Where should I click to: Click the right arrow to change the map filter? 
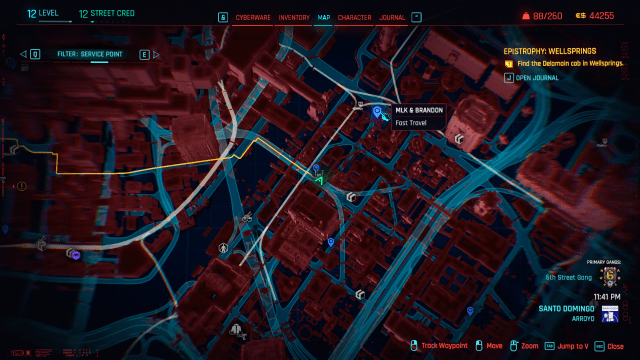click(156, 54)
